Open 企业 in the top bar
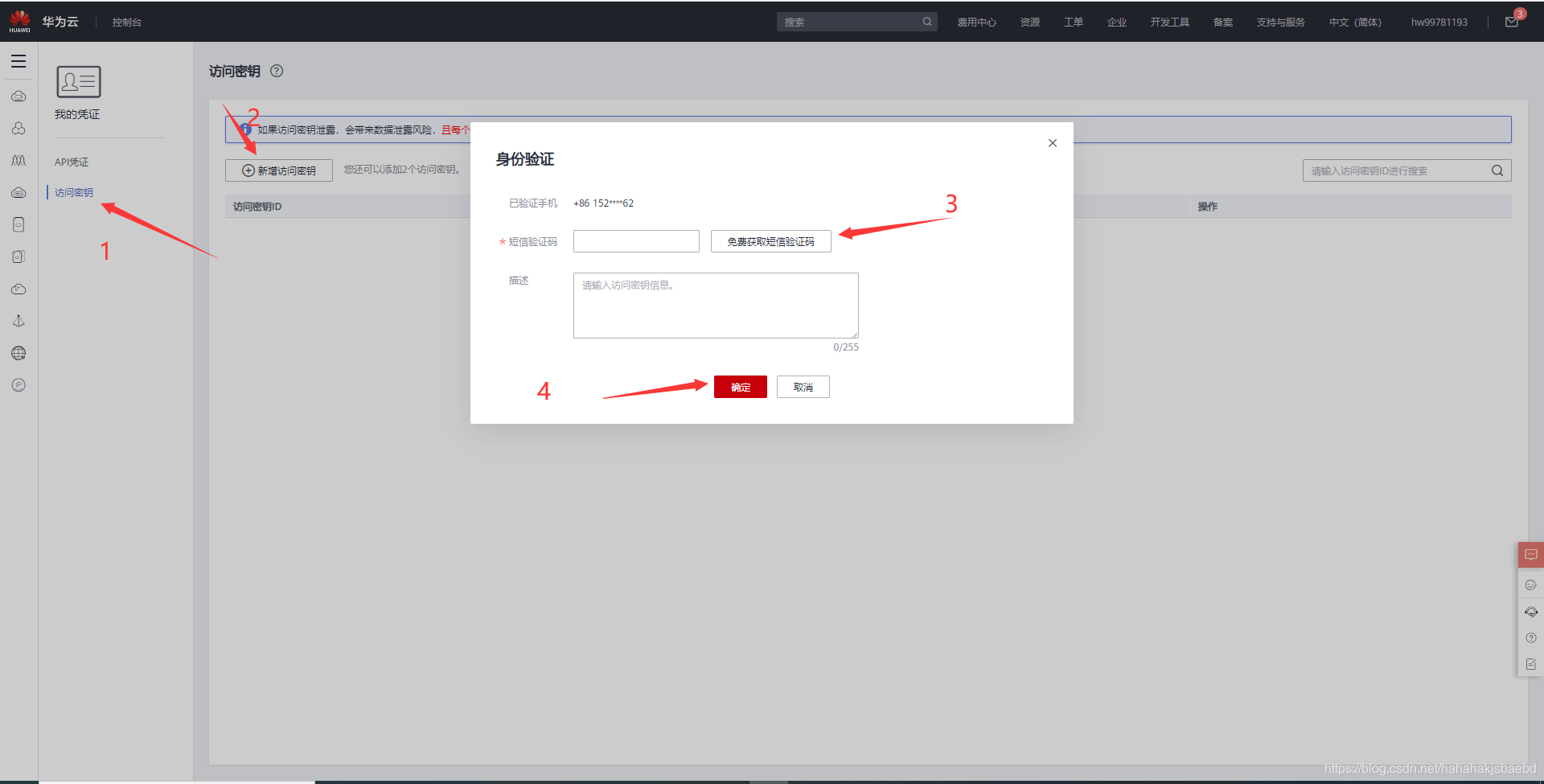Viewport: 1544px width, 784px height. tap(1117, 22)
